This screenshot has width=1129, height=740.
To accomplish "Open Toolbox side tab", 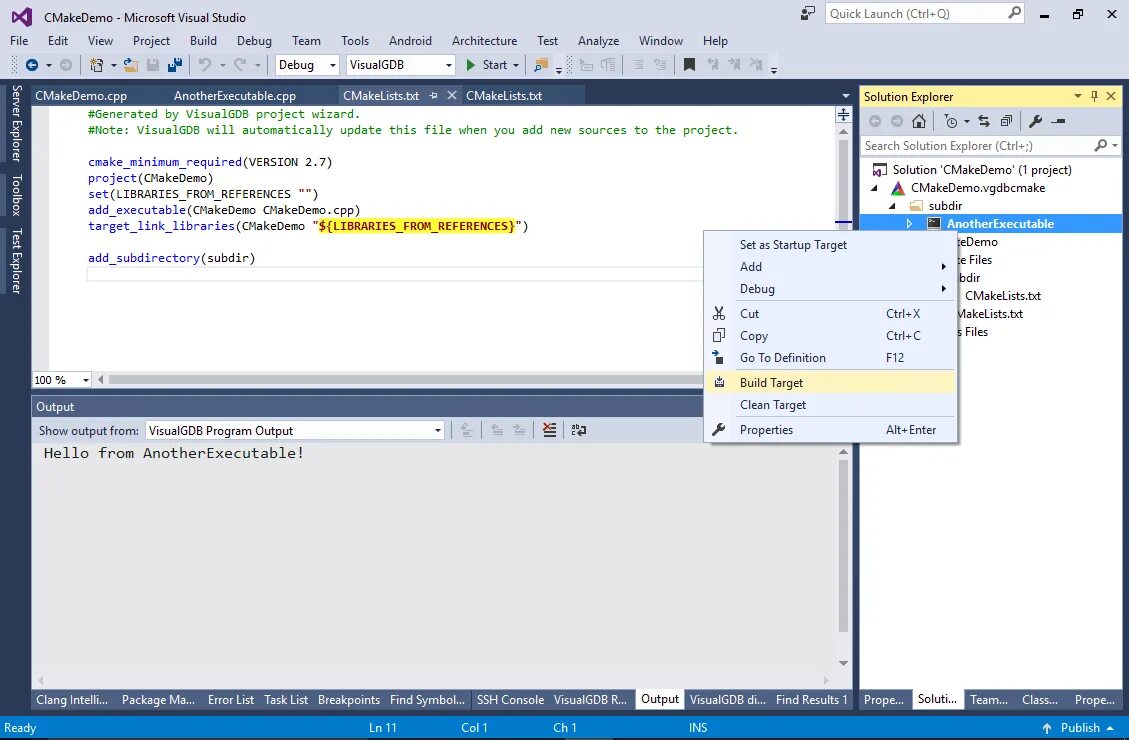I will click(x=16, y=195).
